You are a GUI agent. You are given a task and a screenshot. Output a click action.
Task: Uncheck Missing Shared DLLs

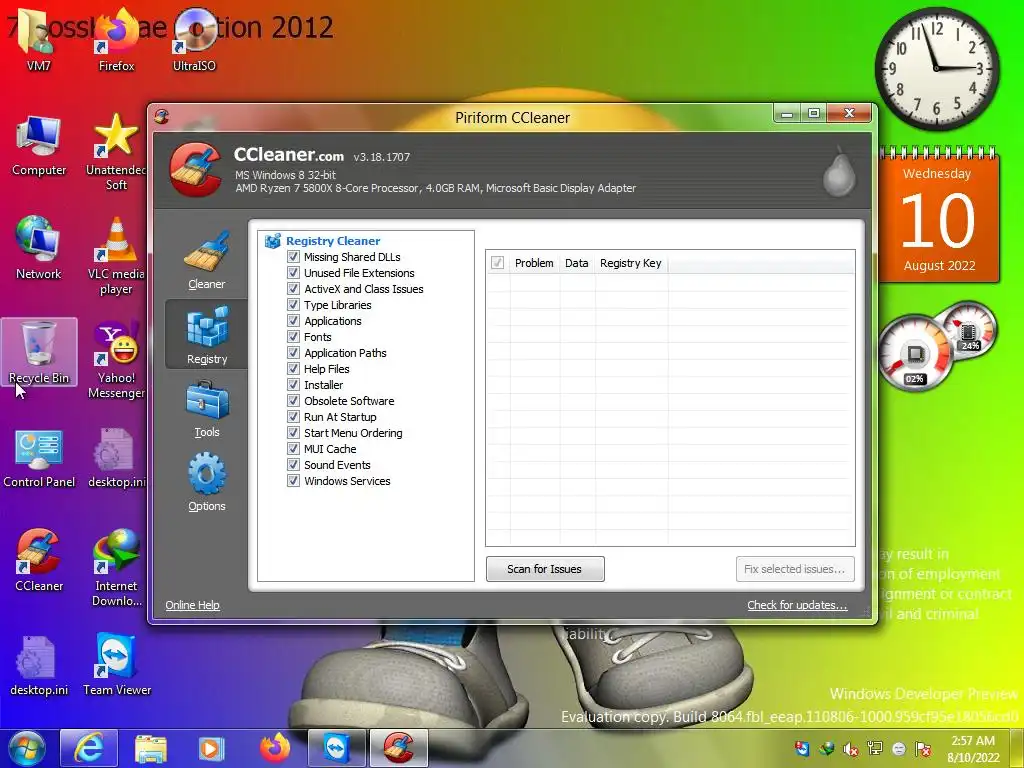click(293, 257)
